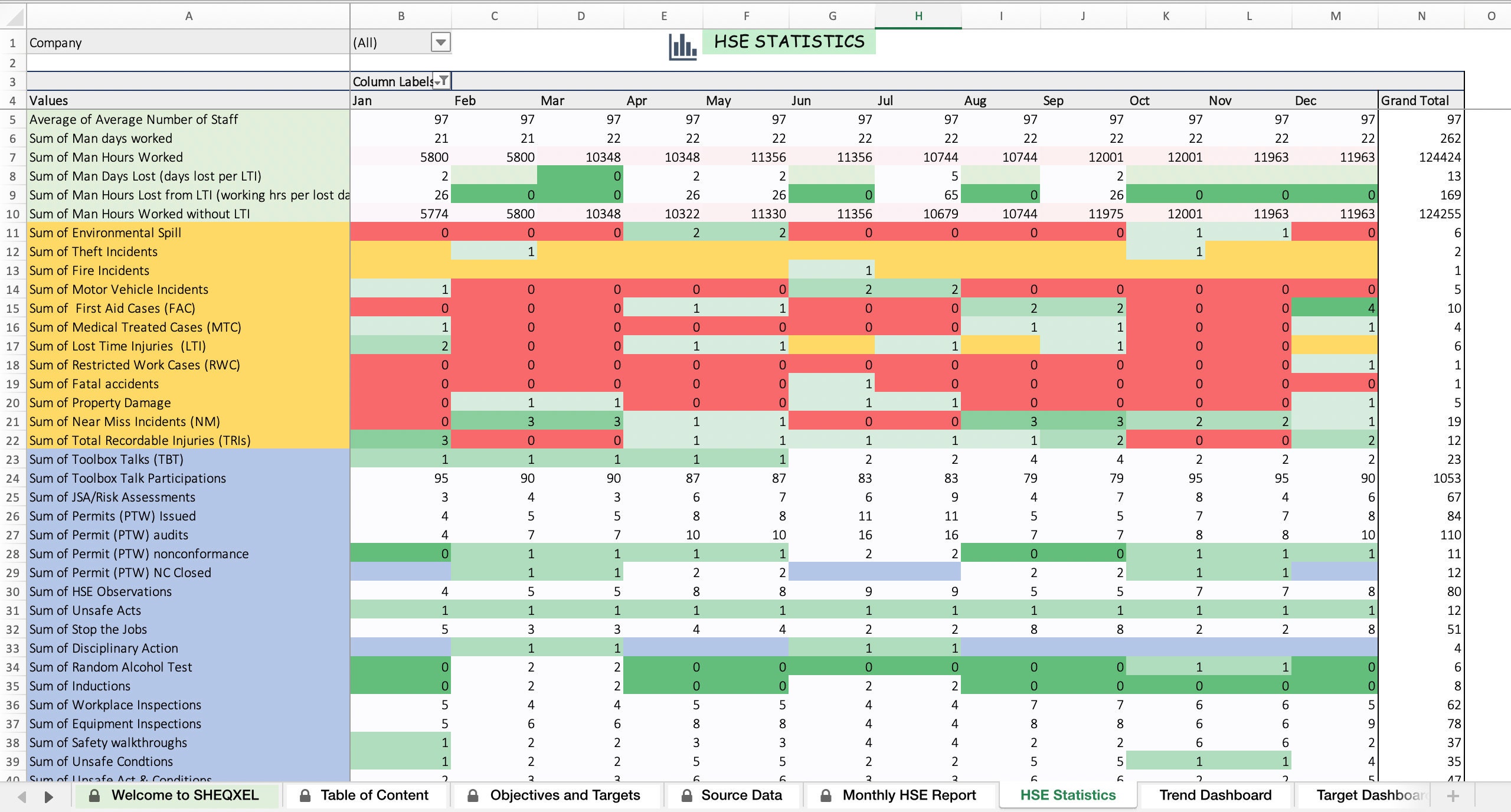Switch to the Trend Dashboard tab
Screen dimensions: 1511x812
tap(1215, 795)
